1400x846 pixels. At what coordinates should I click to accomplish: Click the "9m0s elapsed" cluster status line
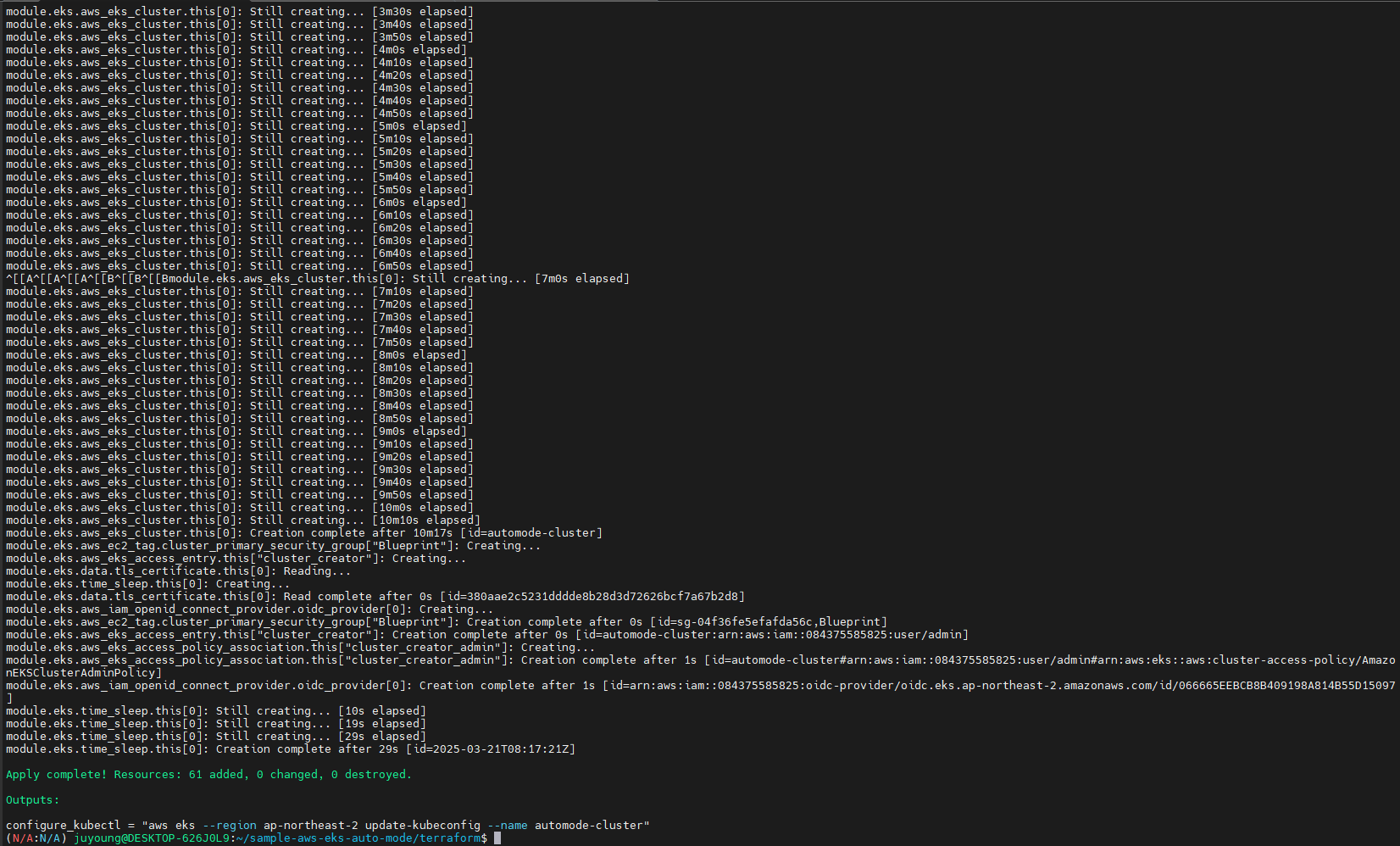[236, 431]
